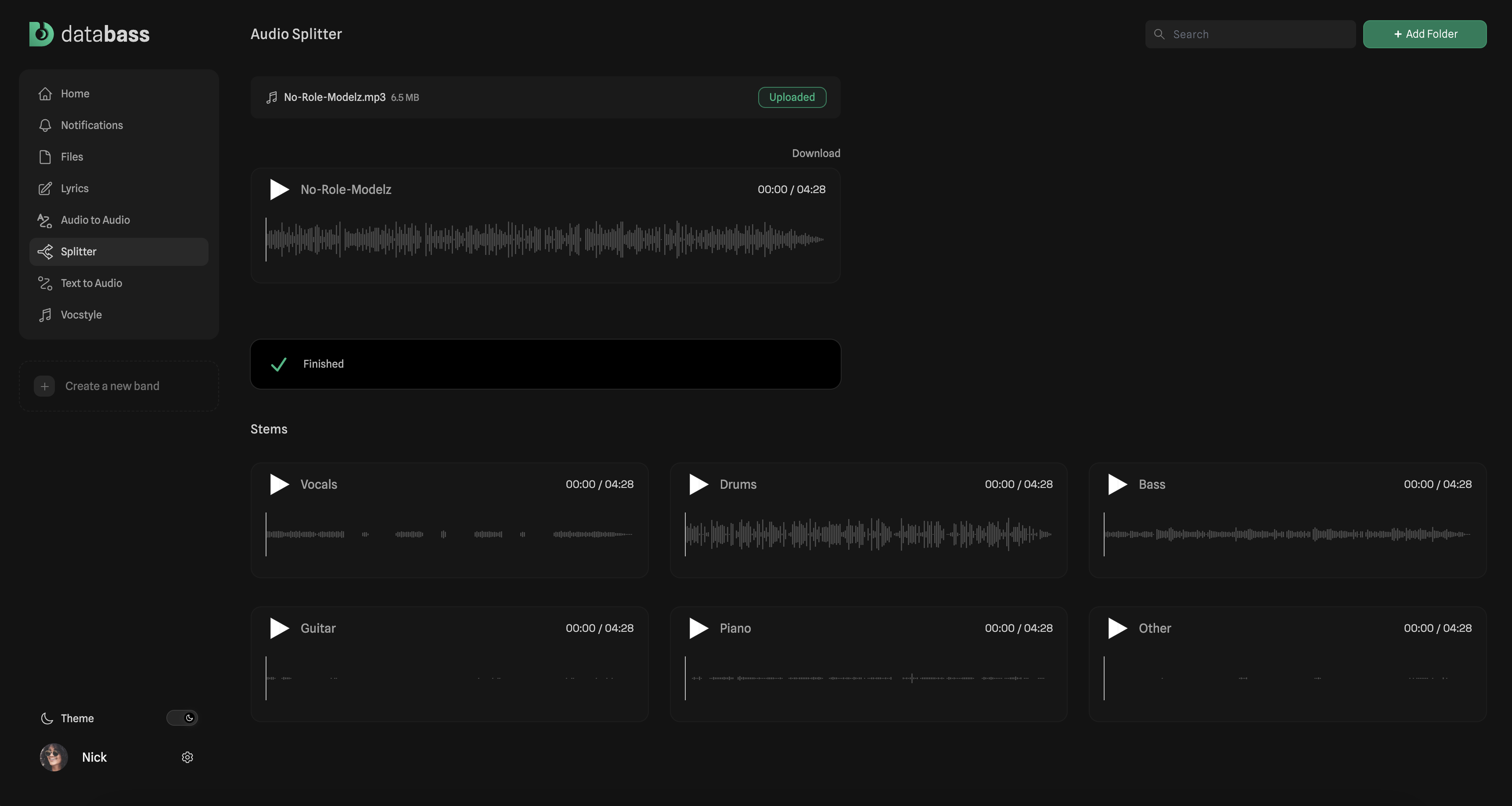Click the music note icon beside No-Role-Modelz.mp3
Image resolution: width=1512 pixels, height=806 pixels.
(272, 97)
